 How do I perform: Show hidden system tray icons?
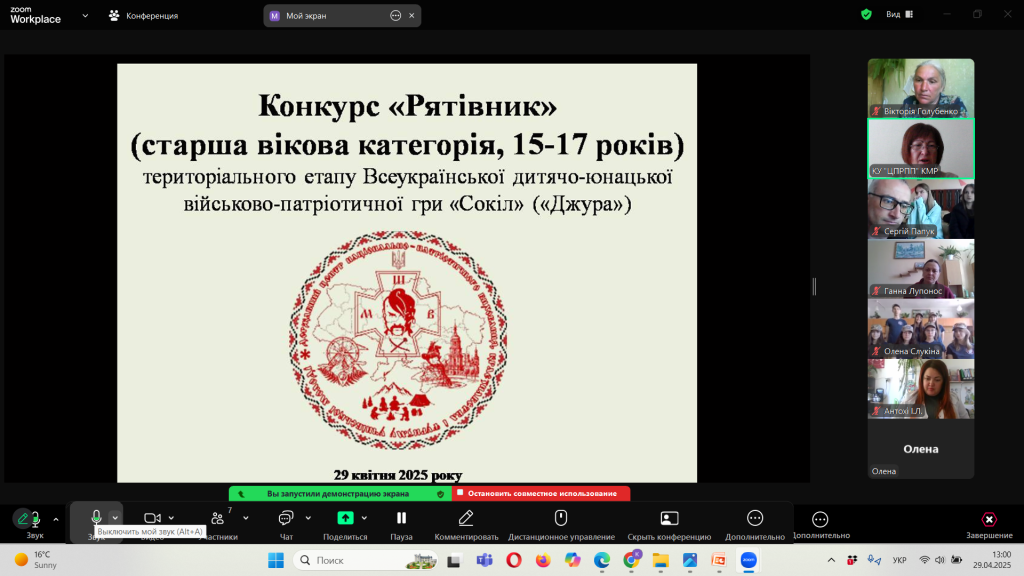tap(831, 560)
